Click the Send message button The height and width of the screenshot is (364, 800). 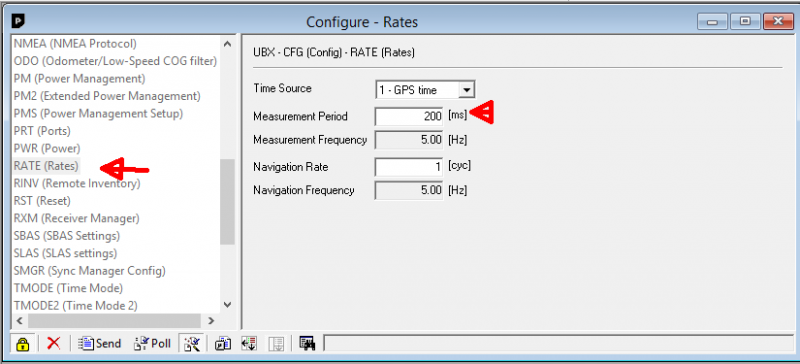pyautogui.click(x=100, y=344)
